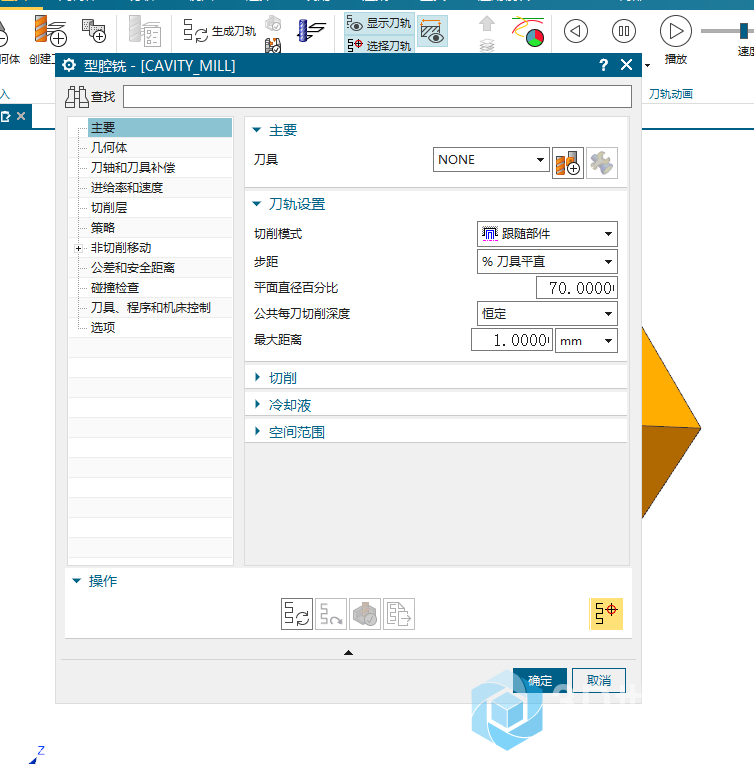Screen dimensions: 754x764
Task: Play the tool path animation (播放)
Action: tap(676, 31)
